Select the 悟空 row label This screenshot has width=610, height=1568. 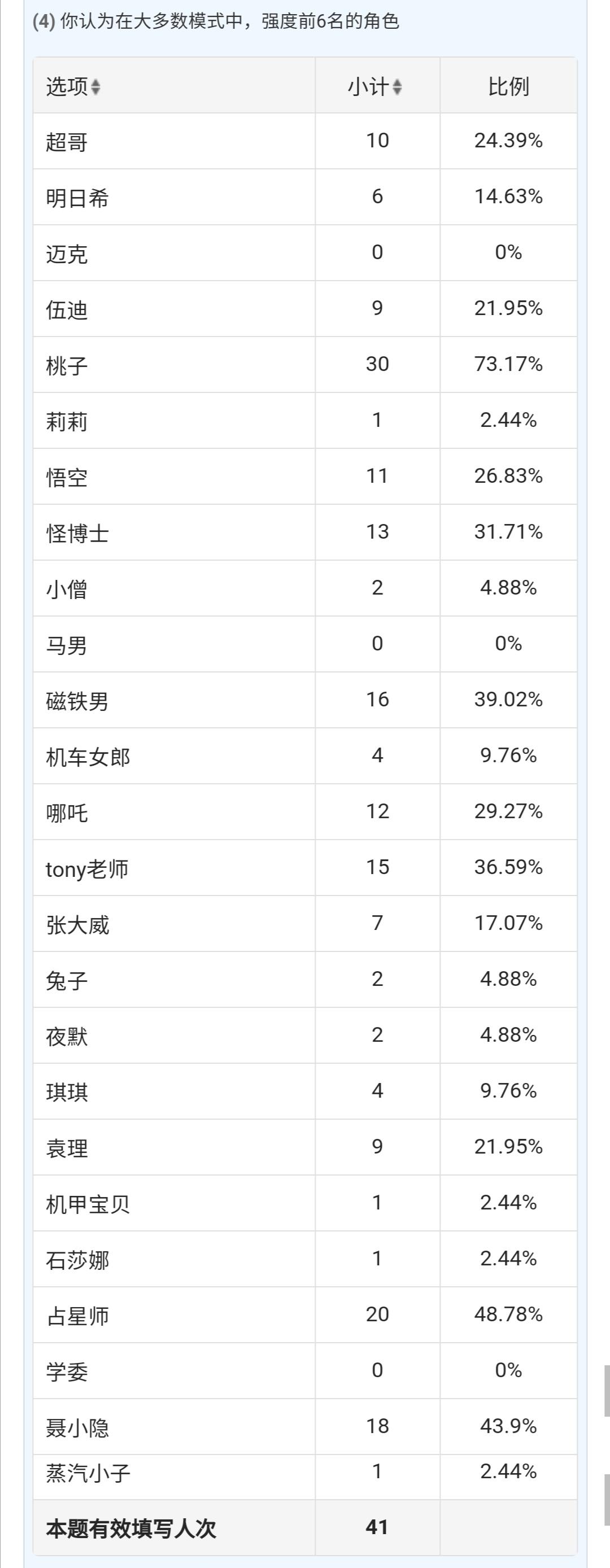coord(67,477)
